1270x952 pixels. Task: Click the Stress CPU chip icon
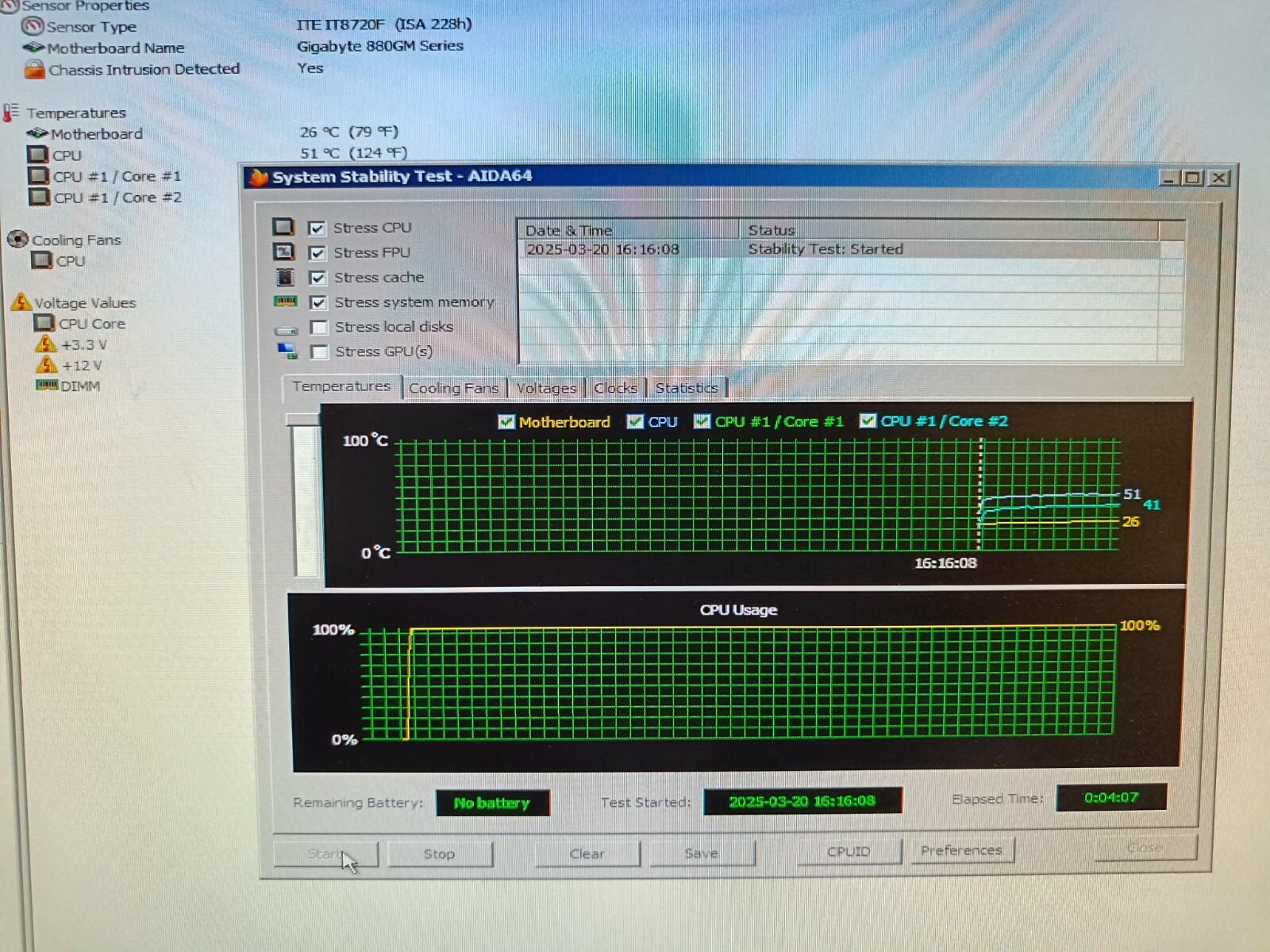283,227
